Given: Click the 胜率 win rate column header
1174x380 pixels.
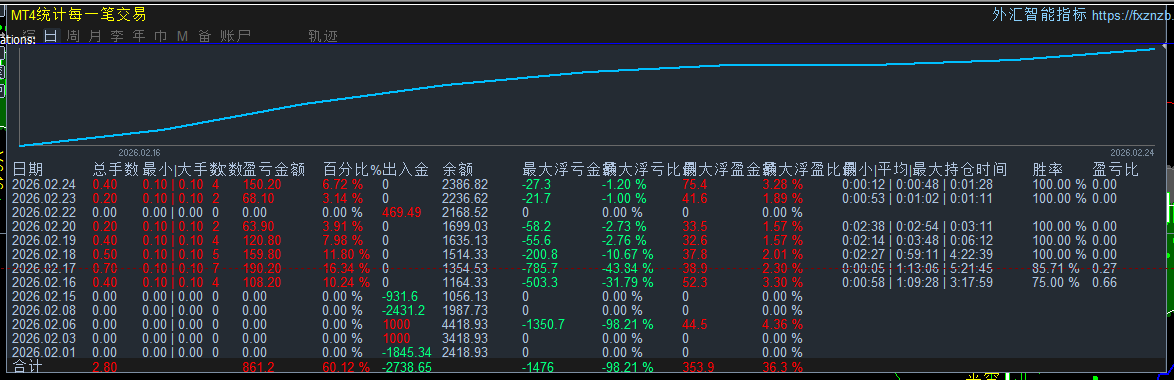Looking at the screenshot, I should pyautogui.click(x=1048, y=170).
